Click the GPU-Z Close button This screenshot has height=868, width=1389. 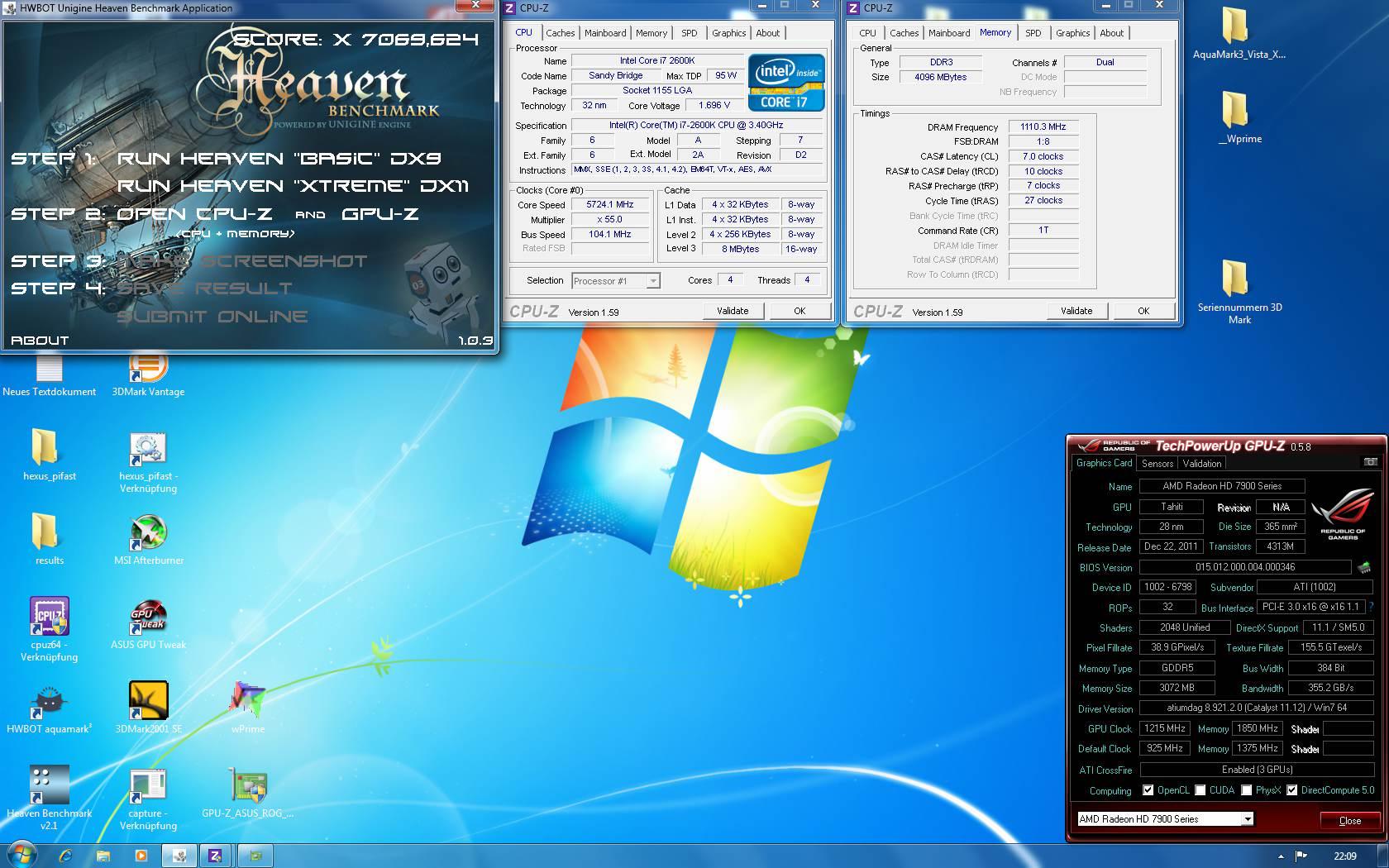1349,820
